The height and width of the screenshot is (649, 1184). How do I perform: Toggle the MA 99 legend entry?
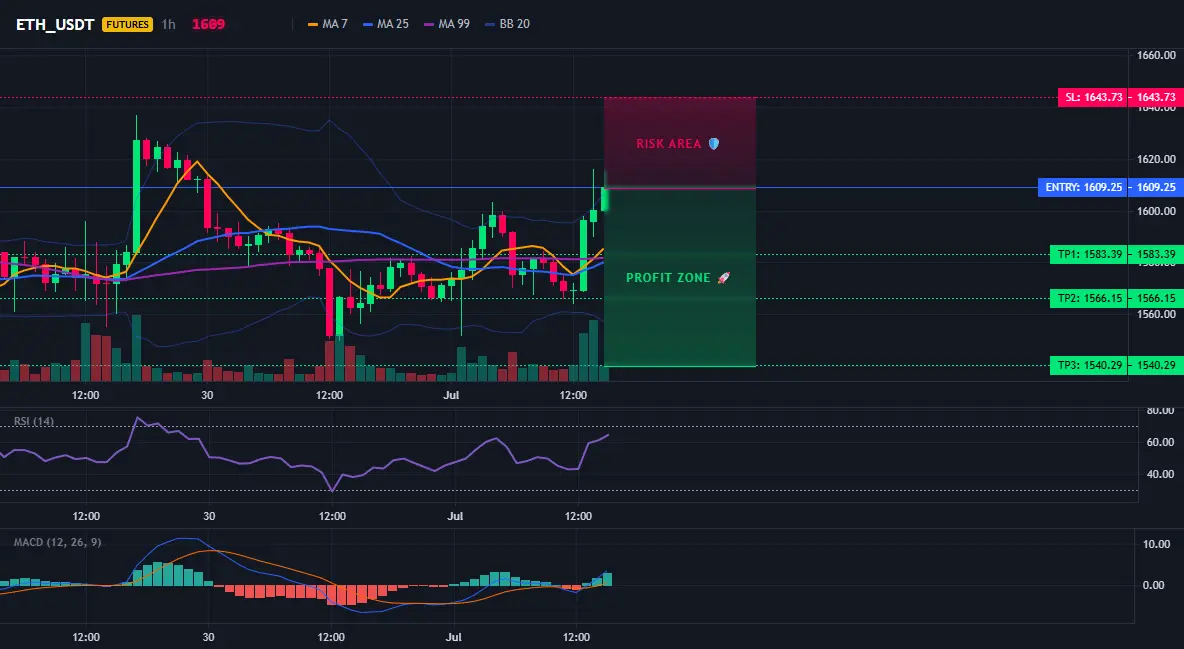pyautogui.click(x=447, y=24)
